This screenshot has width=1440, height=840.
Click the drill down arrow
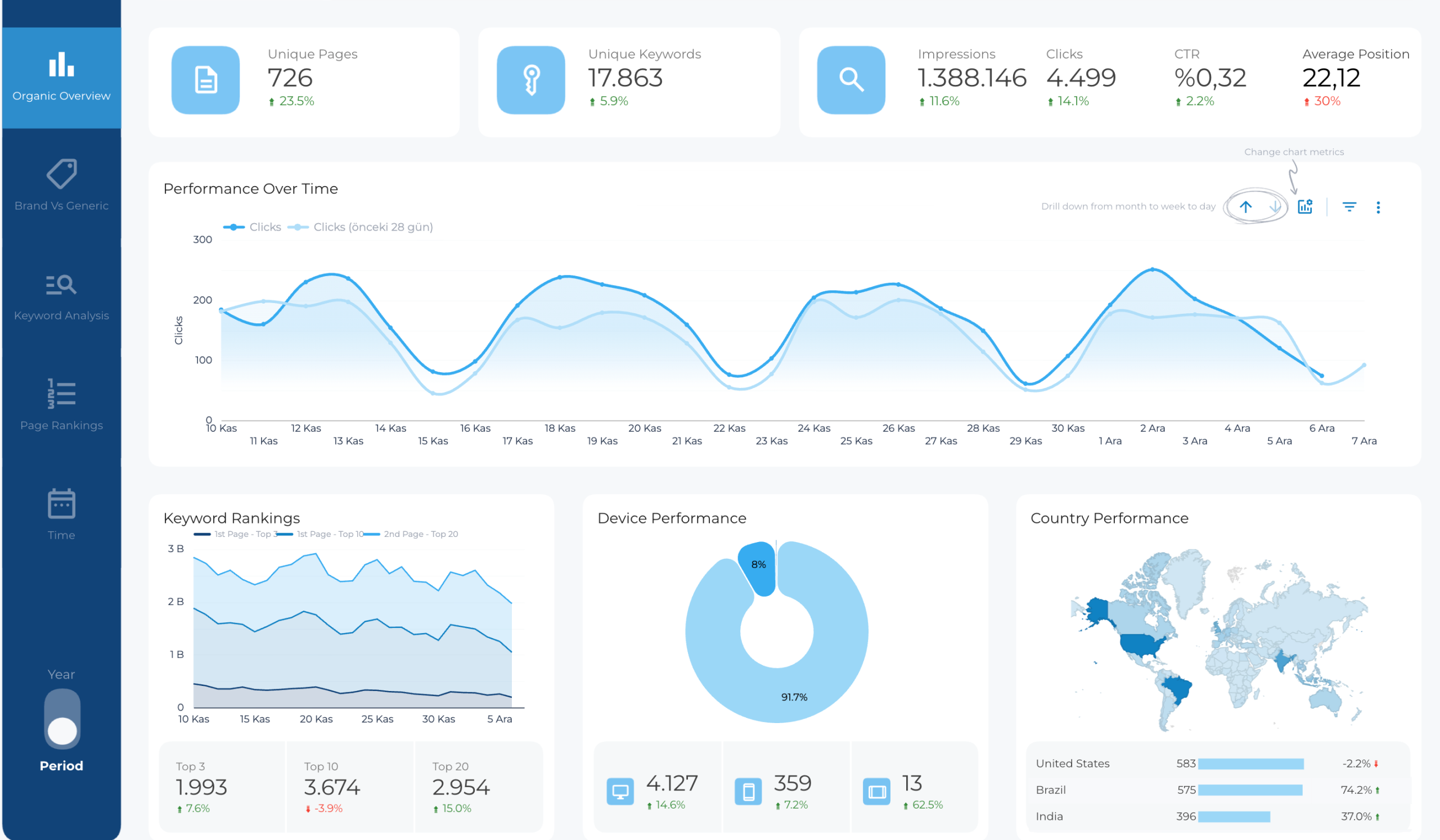pos(1274,207)
